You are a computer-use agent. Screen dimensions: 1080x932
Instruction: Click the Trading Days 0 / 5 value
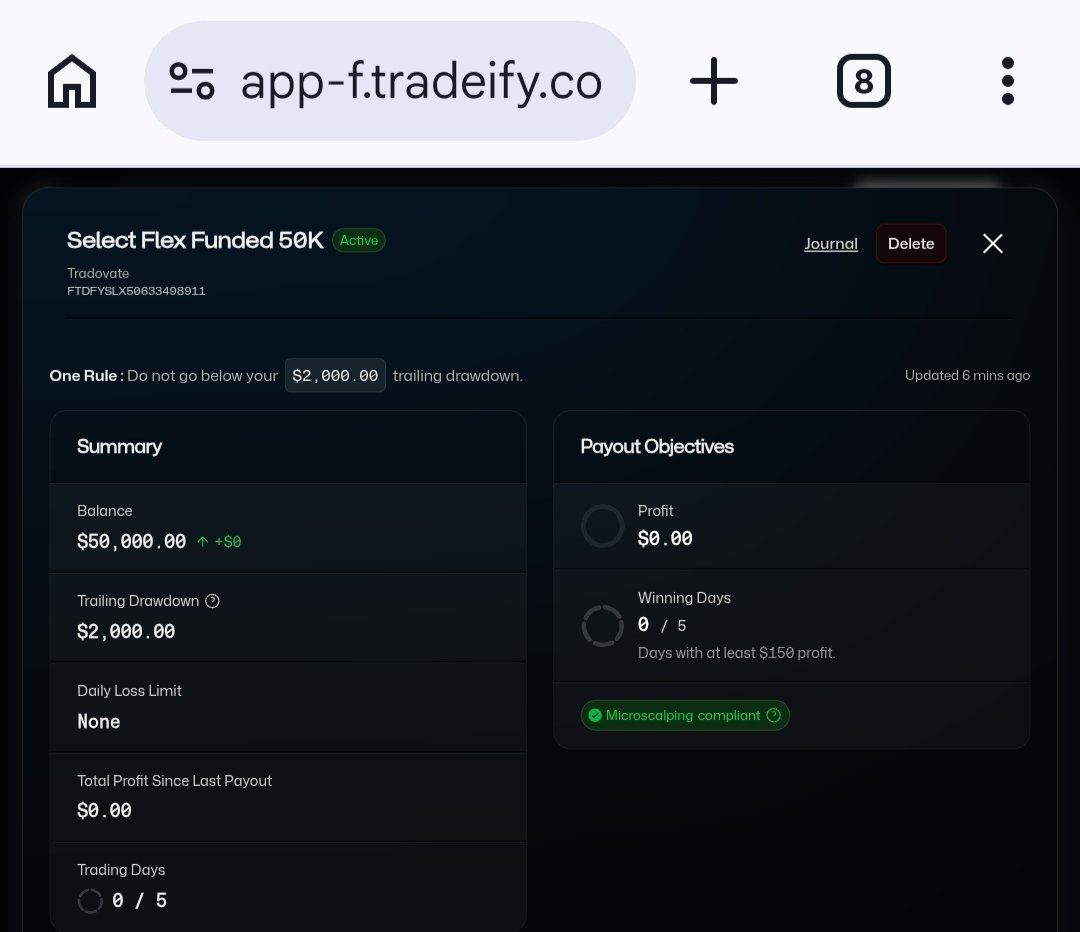[140, 900]
